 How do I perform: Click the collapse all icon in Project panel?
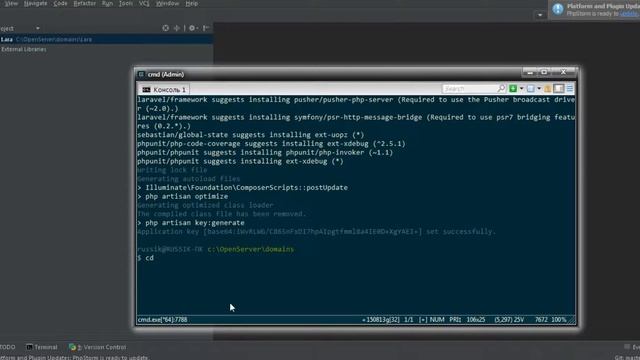click(177, 28)
